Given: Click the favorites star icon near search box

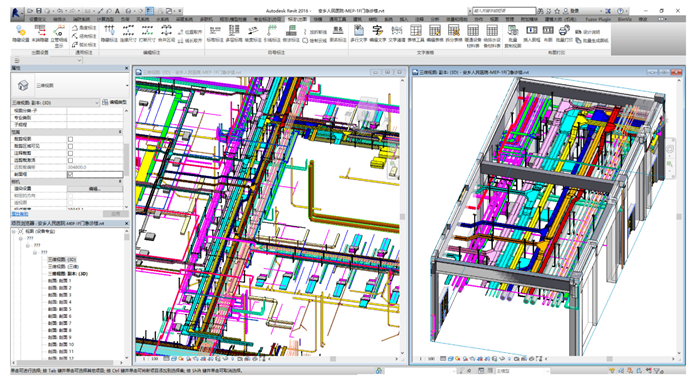Looking at the screenshot, I should 557,11.
